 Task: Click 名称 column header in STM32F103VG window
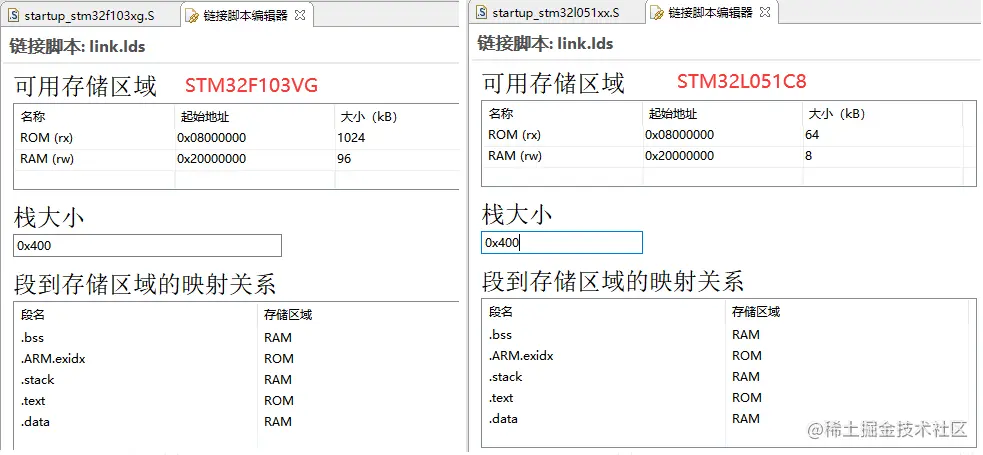tap(33, 117)
